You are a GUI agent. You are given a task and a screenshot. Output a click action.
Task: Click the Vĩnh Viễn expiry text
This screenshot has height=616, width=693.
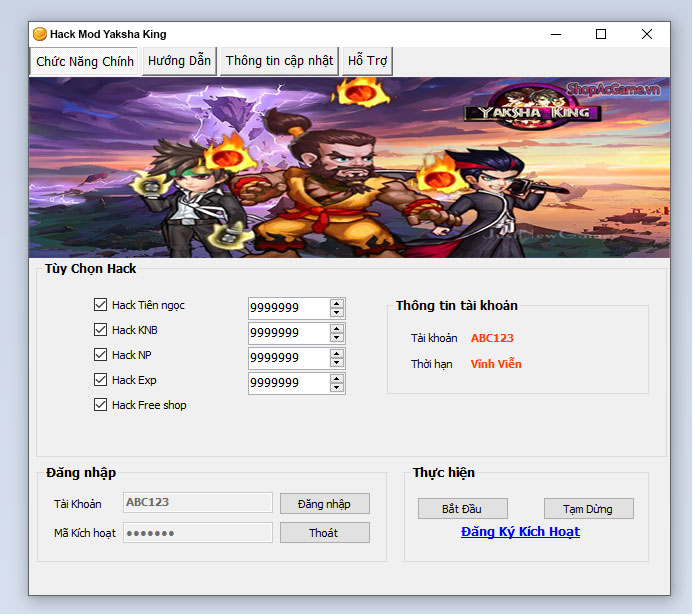coord(496,364)
